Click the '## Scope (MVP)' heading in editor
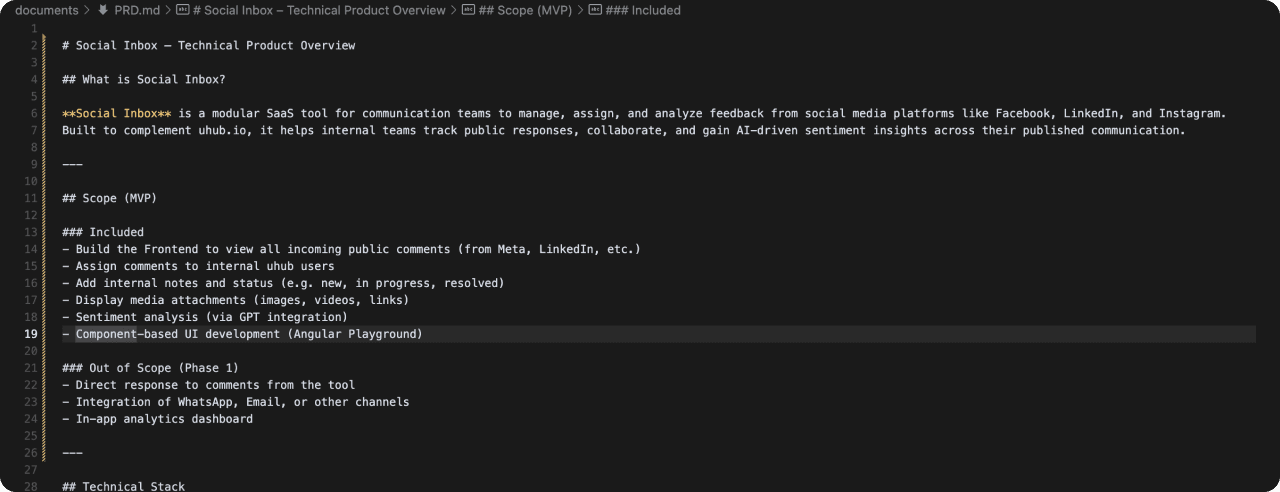 [x=110, y=198]
